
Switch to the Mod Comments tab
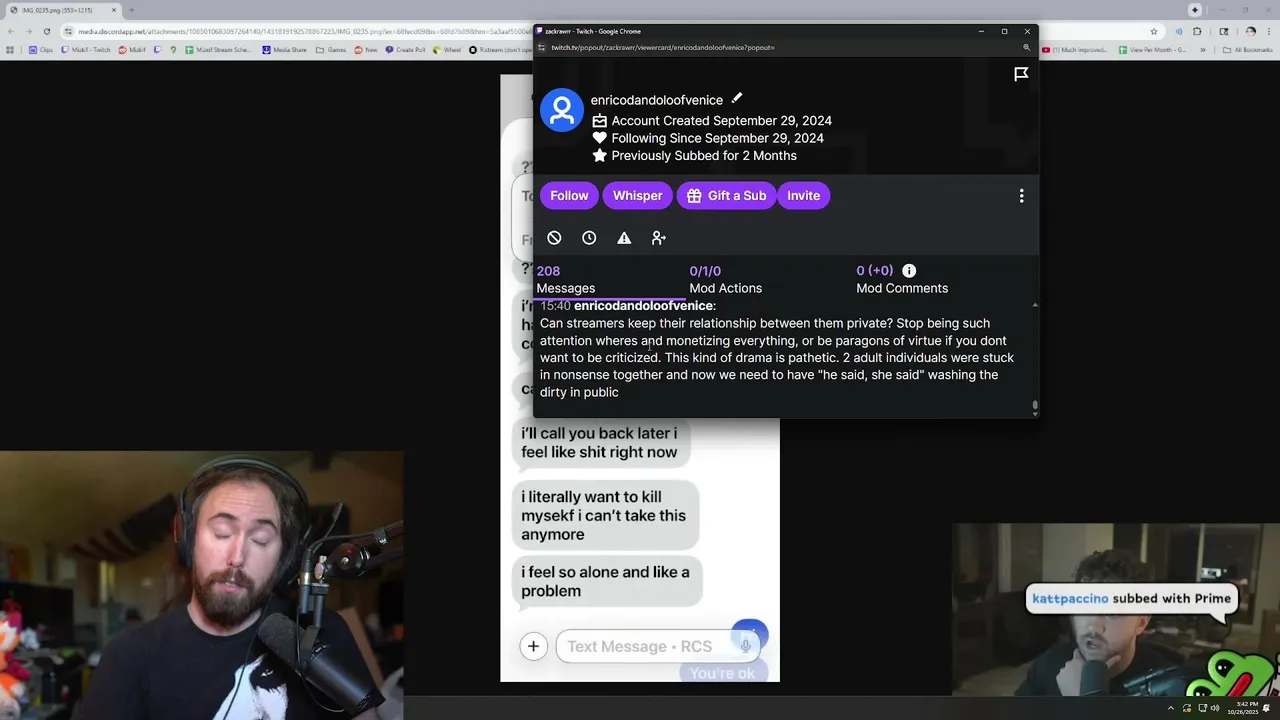click(x=902, y=280)
